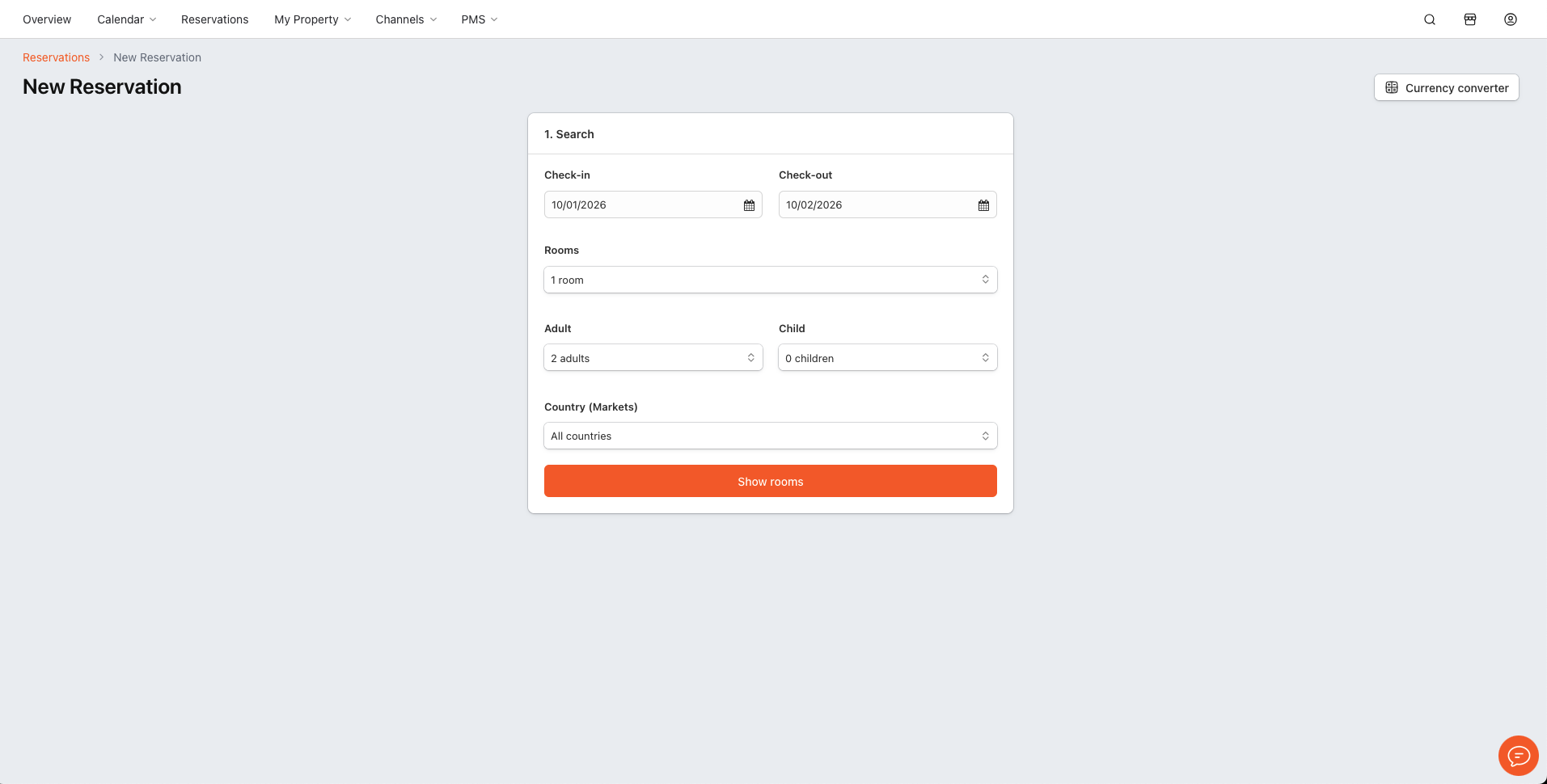Viewport: 1547px width, 784px height.
Task: Open the marketplace store icon
Action: pyautogui.click(x=1470, y=19)
